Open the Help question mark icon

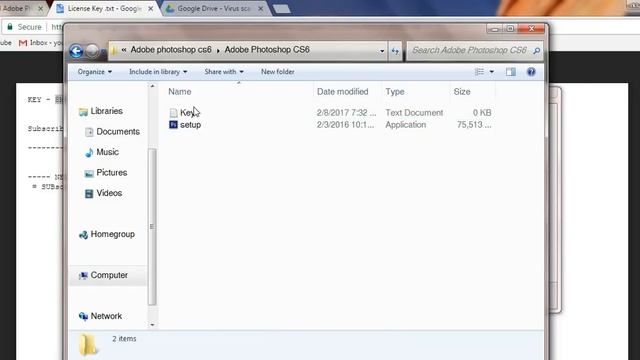(x=531, y=72)
